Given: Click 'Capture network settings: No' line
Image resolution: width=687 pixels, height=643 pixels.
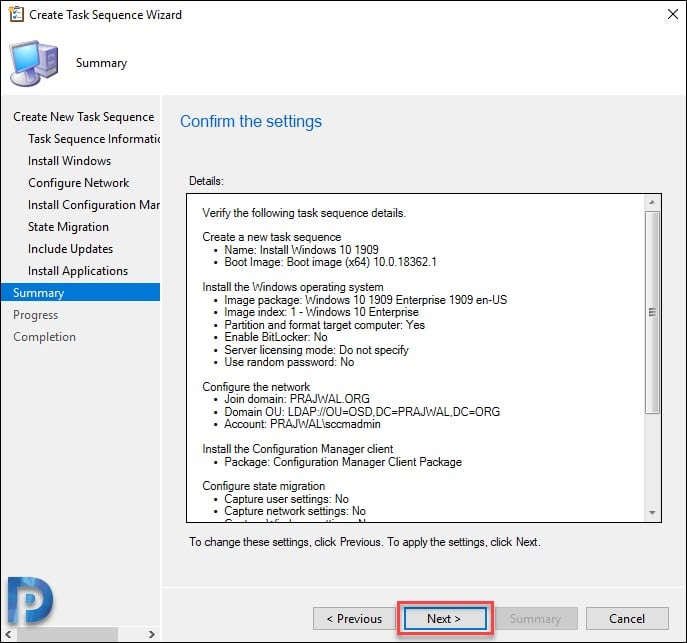Looking at the screenshot, I should 295,511.
